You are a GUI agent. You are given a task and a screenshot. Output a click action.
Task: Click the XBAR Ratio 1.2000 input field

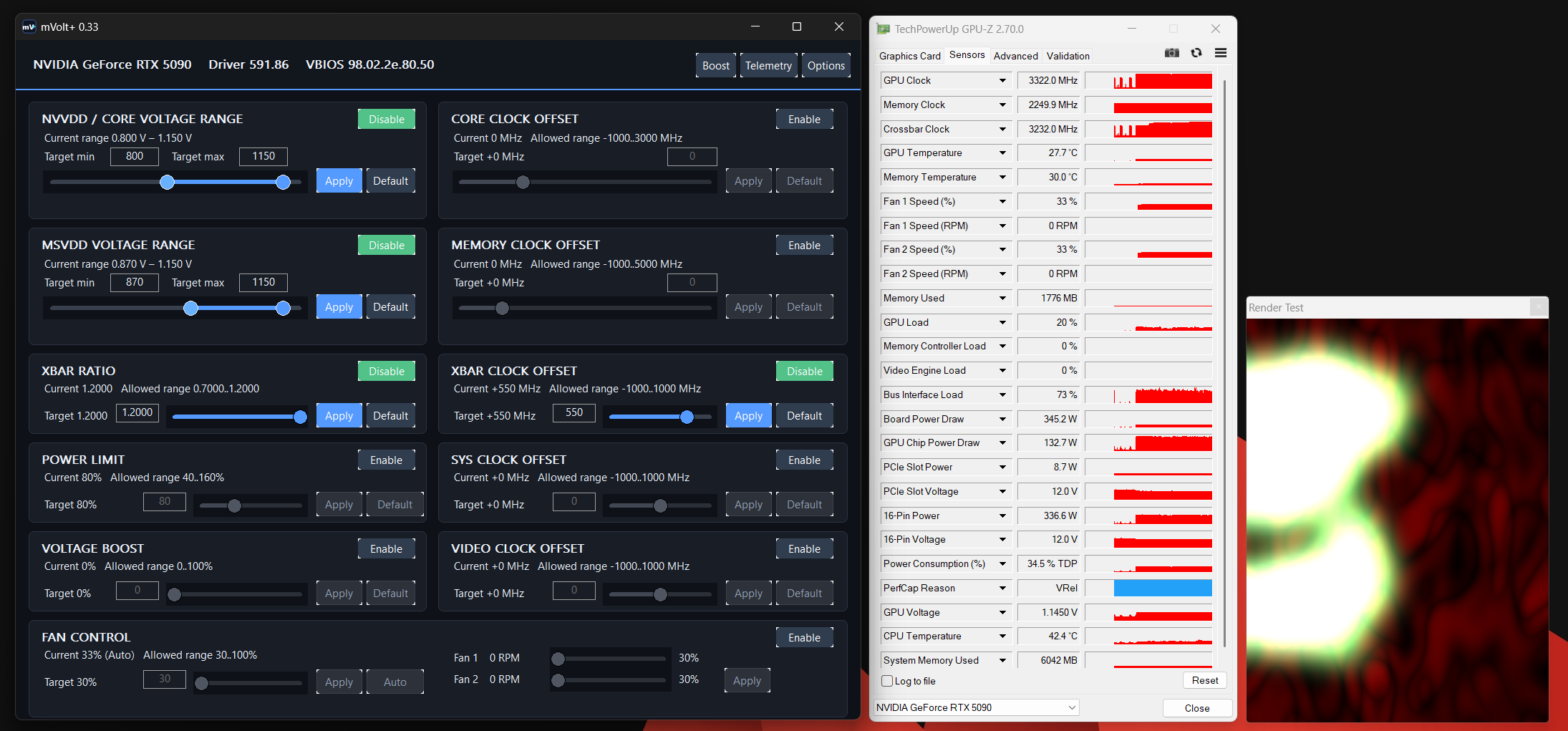pos(137,412)
